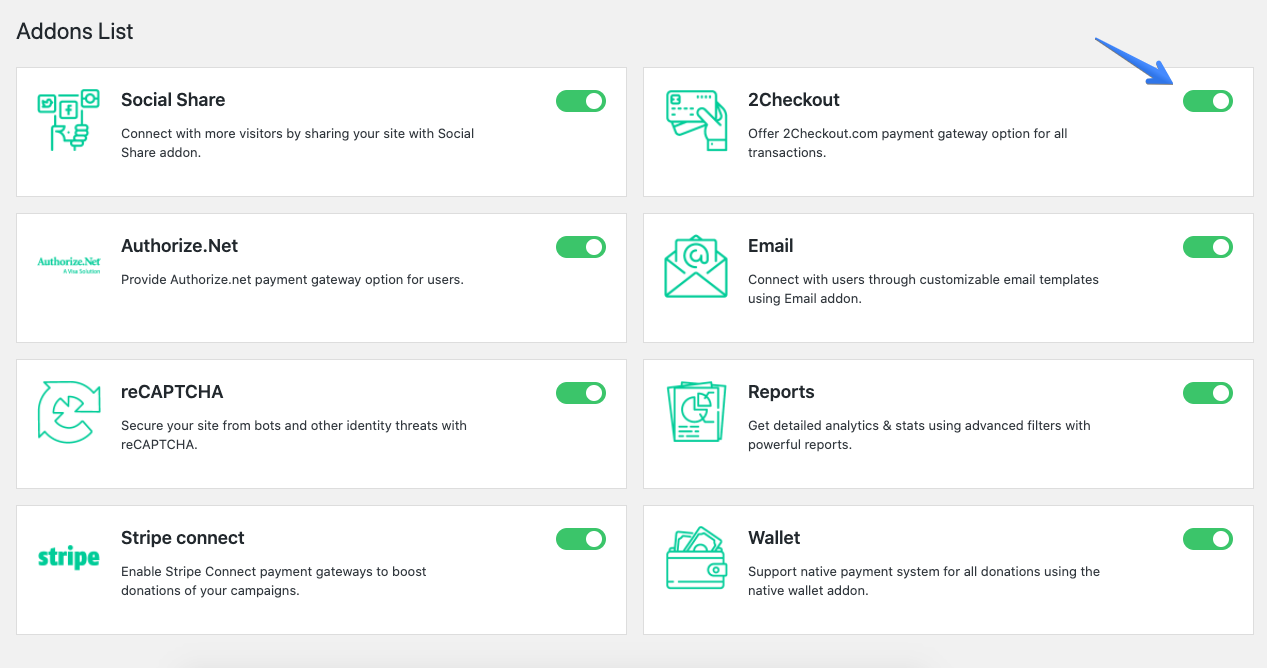The image size is (1267, 668).
Task: Turn off the Reports addon toggle
Action: (1208, 393)
